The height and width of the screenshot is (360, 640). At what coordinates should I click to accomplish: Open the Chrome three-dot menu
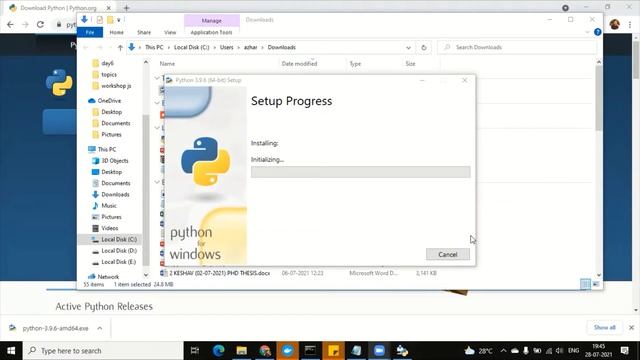tap(630, 24)
